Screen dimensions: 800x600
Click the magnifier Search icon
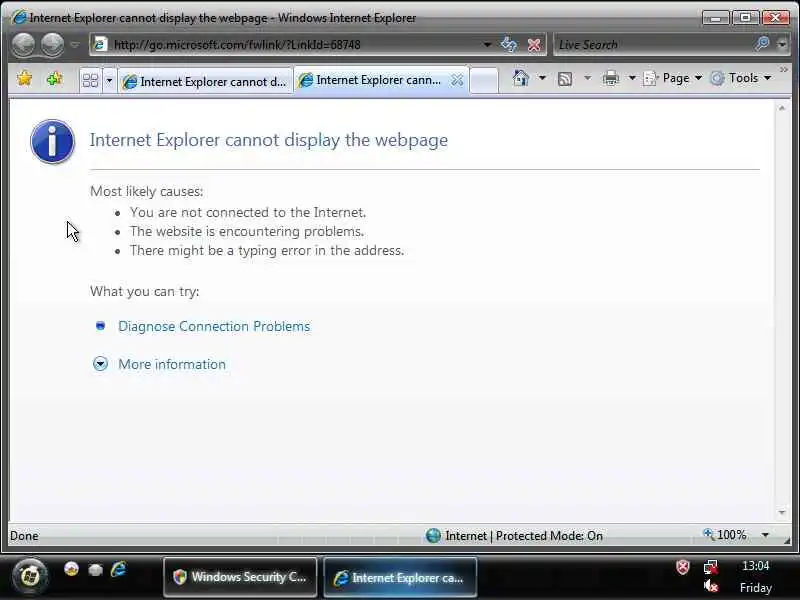pyautogui.click(x=762, y=44)
